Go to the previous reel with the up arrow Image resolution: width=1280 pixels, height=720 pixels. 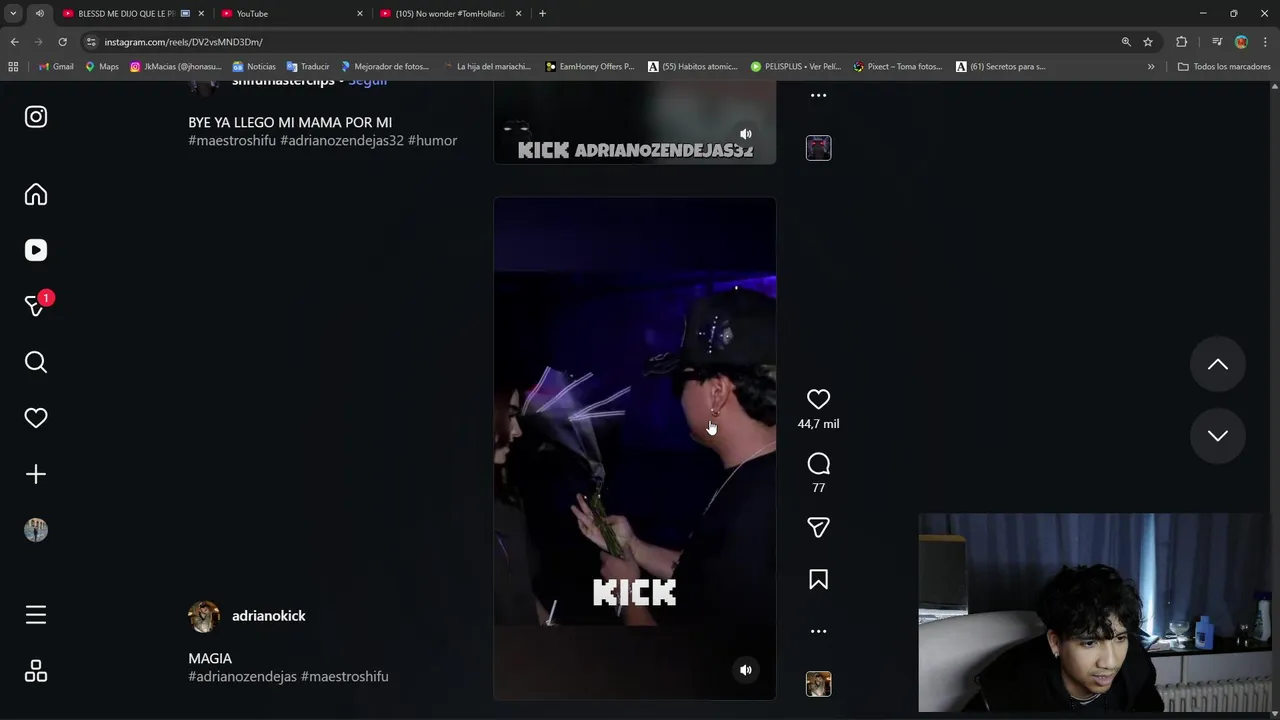coord(1217,365)
